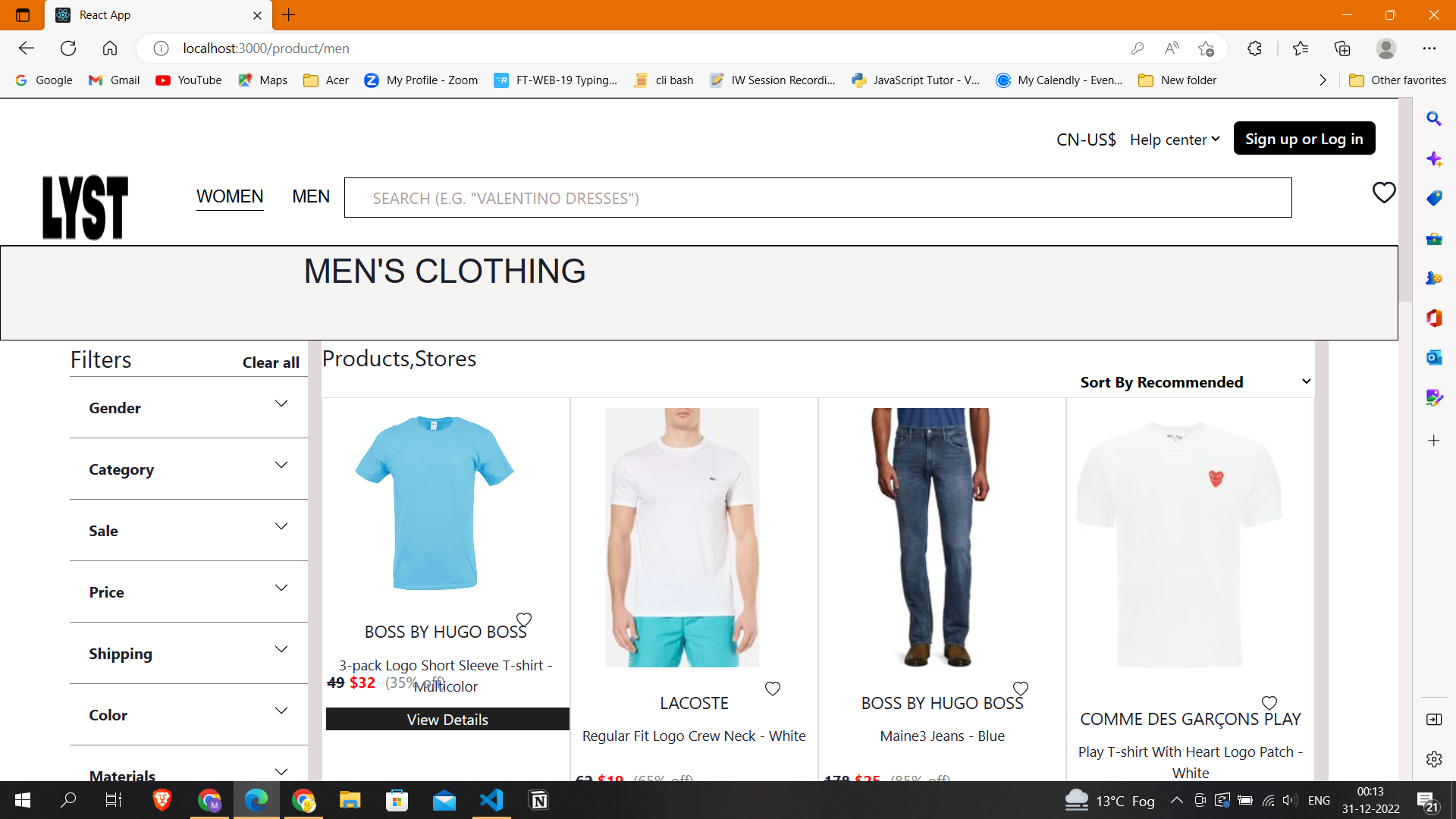Select CN-US$ currency link
The width and height of the screenshot is (1456, 819).
point(1086,140)
